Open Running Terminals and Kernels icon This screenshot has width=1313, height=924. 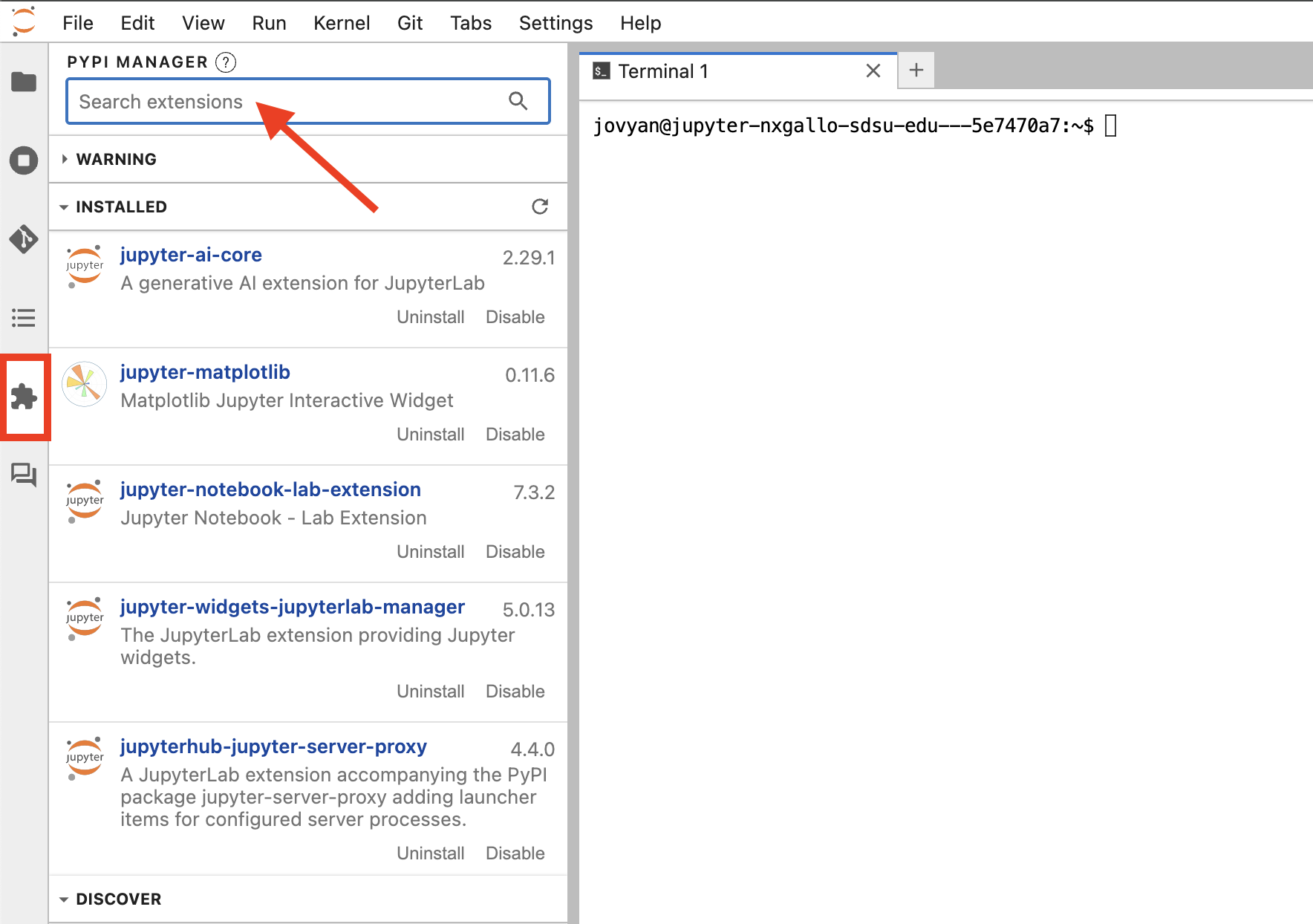point(24,160)
